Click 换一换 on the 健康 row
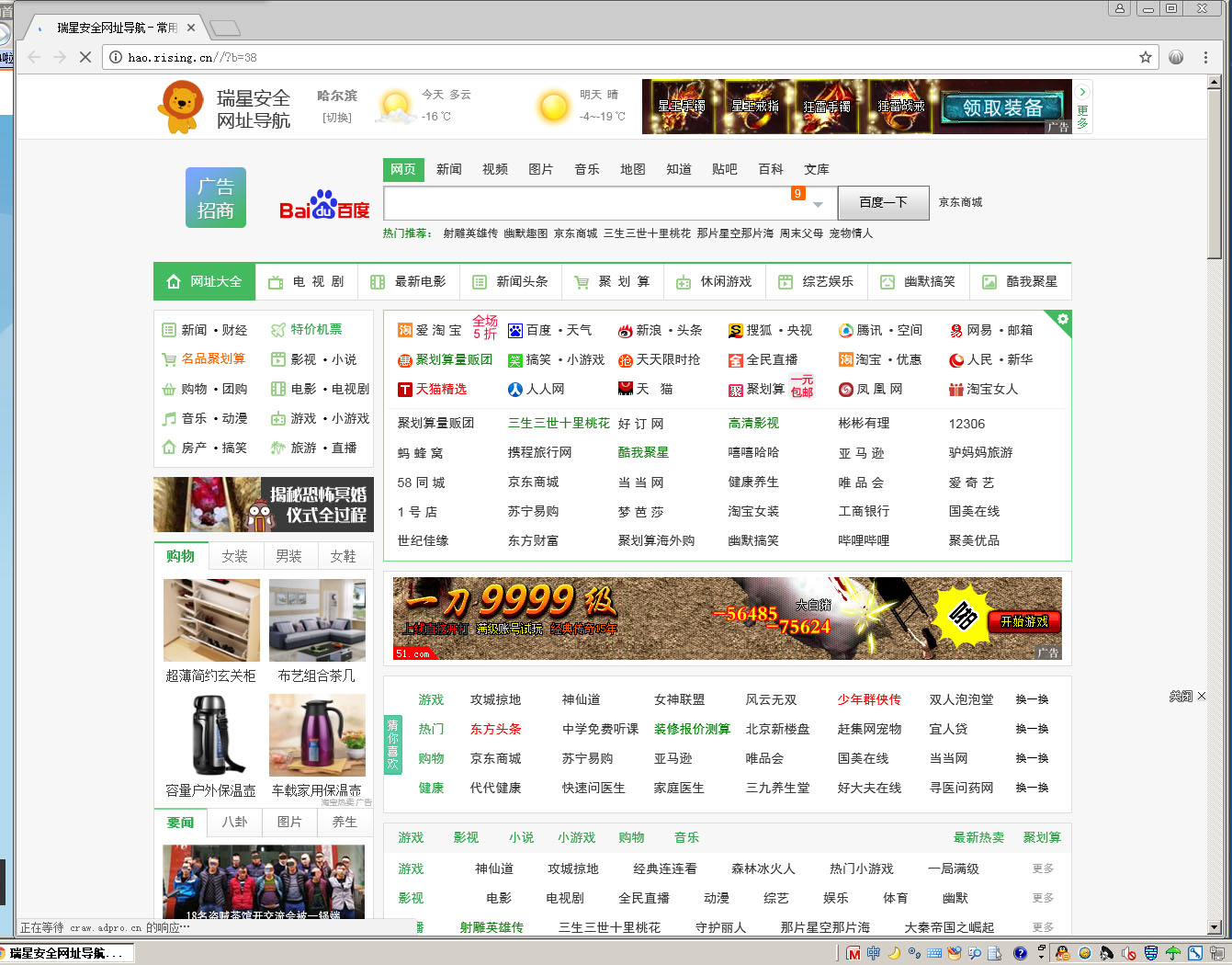This screenshot has height=965, width=1232. click(x=1032, y=788)
